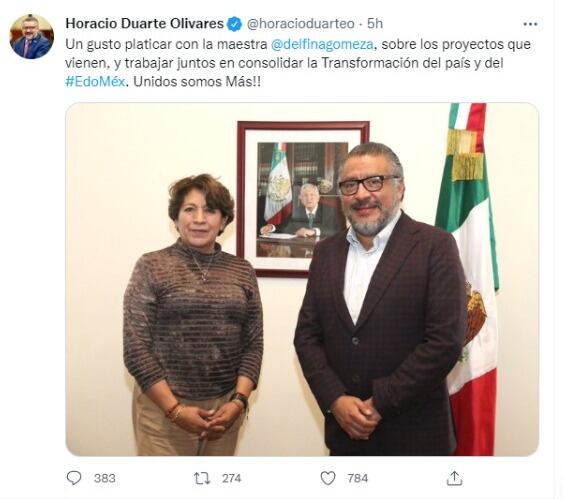
Task: Open the #EdoMéx hashtag
Action: (x=95, y=81)
